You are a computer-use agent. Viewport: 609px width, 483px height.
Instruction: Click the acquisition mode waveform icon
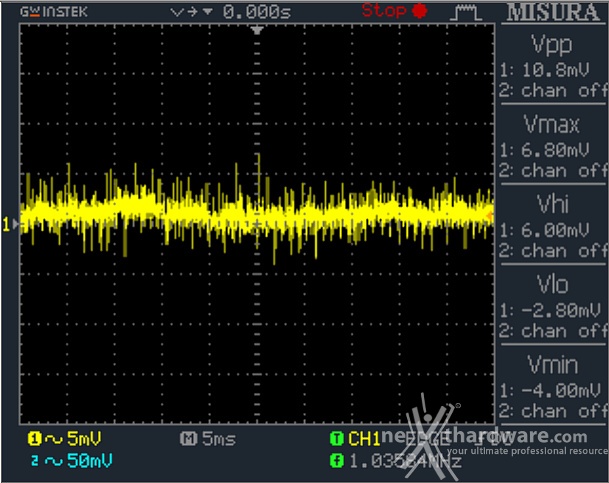[x=466, y=12]
